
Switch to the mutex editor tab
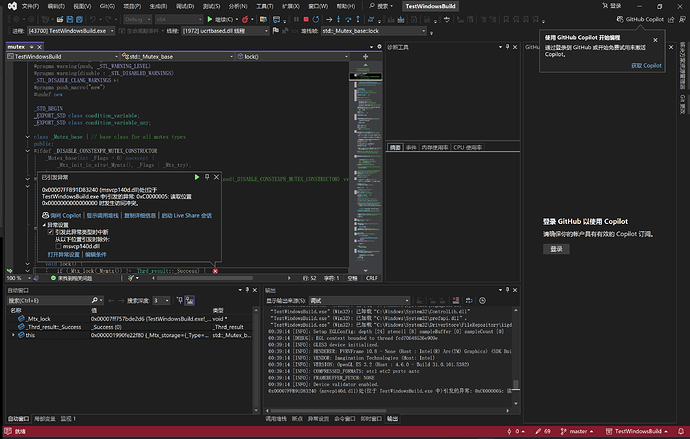point(16,46)
